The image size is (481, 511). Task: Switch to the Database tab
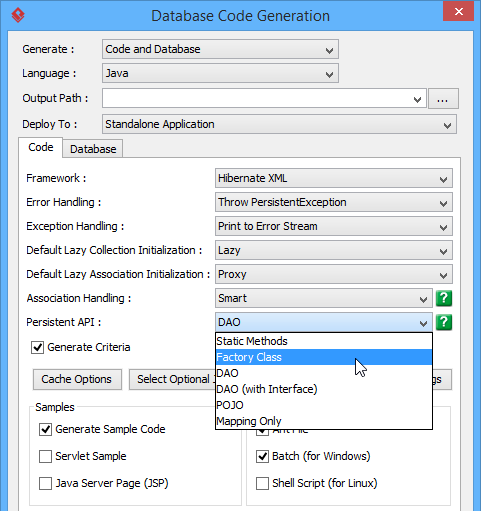(93, 149)
